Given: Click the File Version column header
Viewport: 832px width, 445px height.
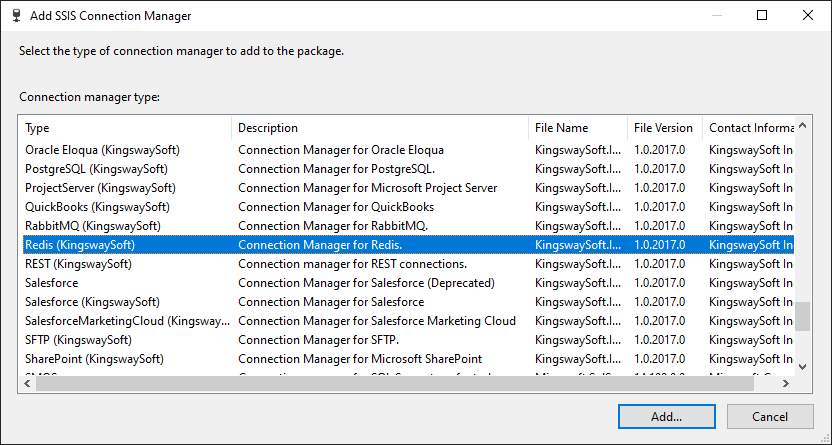Looking at the screenshot, I should coord(665,128).
